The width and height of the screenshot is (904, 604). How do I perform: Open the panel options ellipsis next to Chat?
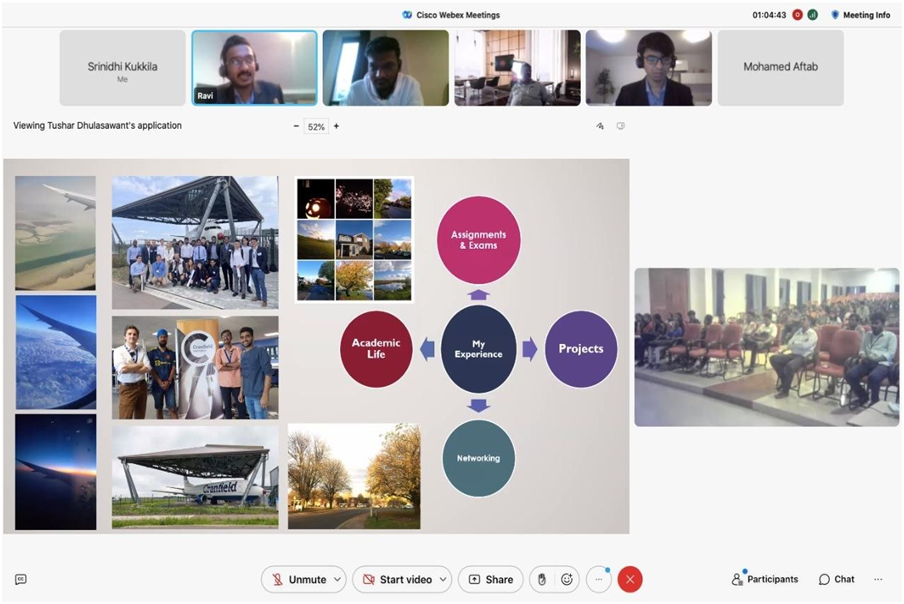(878, 579)
